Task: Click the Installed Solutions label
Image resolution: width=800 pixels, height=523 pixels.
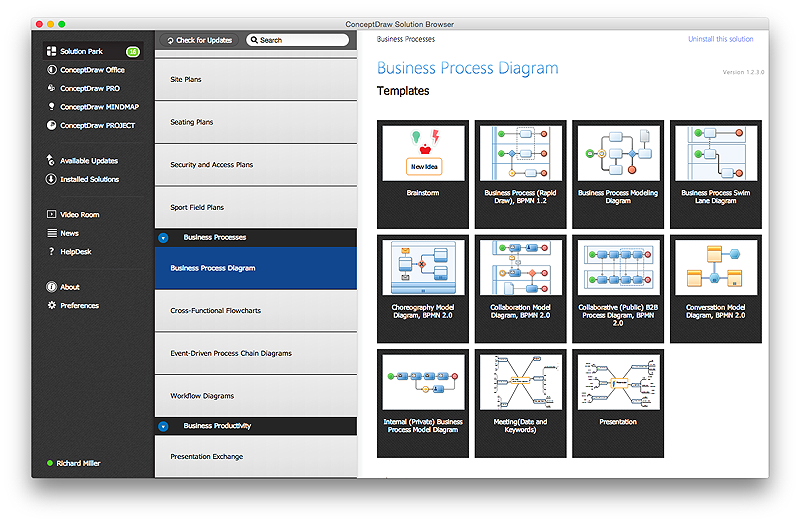Action: [x=89, y=179]
